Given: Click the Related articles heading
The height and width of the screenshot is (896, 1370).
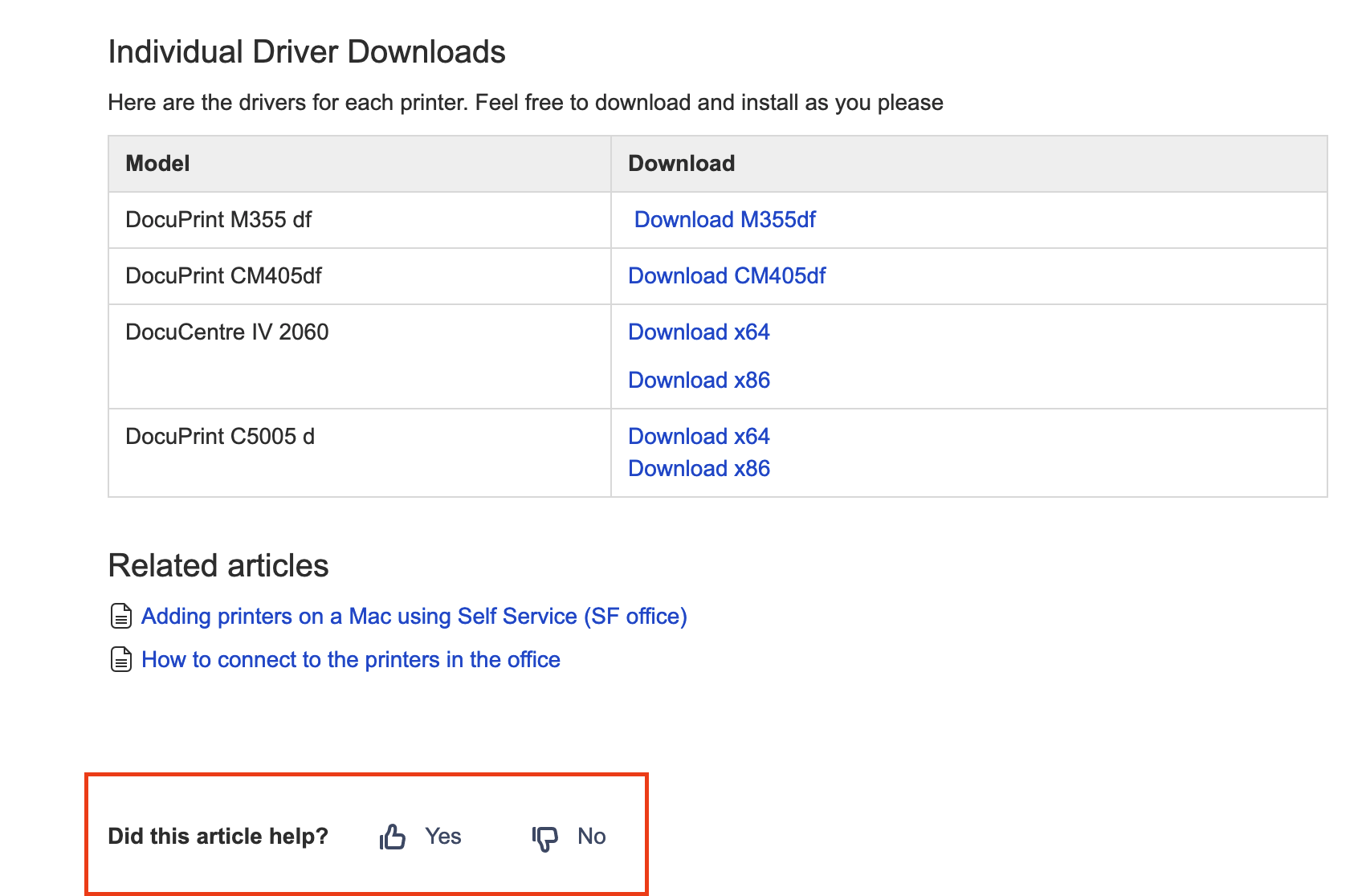Looking at the screenshot, I should [218, 565].
